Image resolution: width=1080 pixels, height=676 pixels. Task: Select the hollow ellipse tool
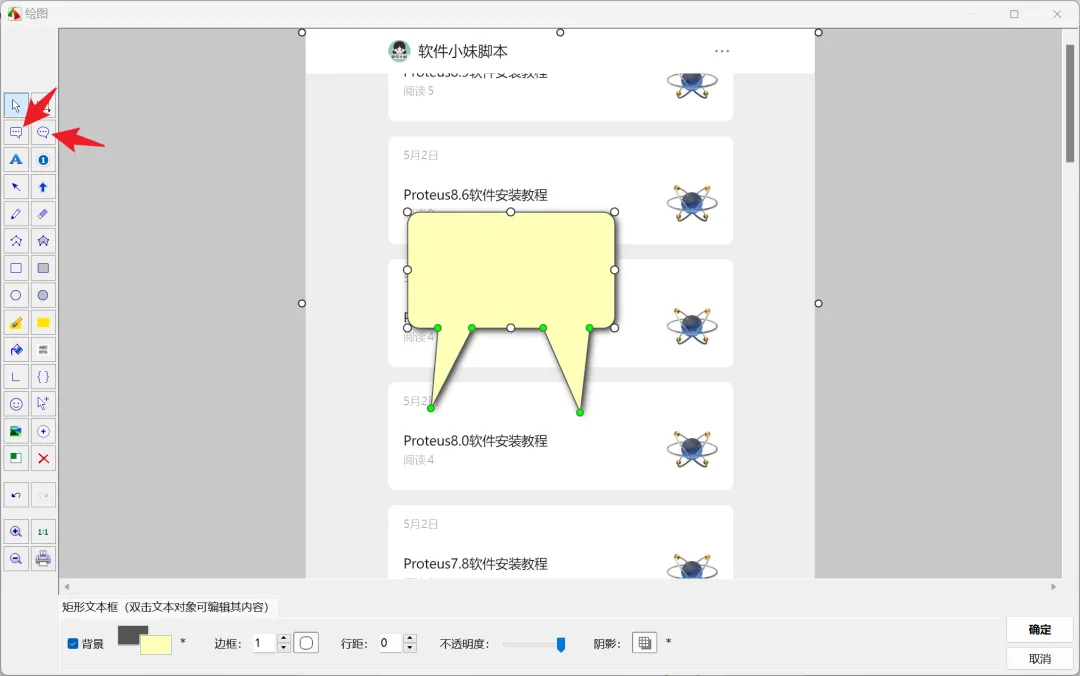coord(16,296)
